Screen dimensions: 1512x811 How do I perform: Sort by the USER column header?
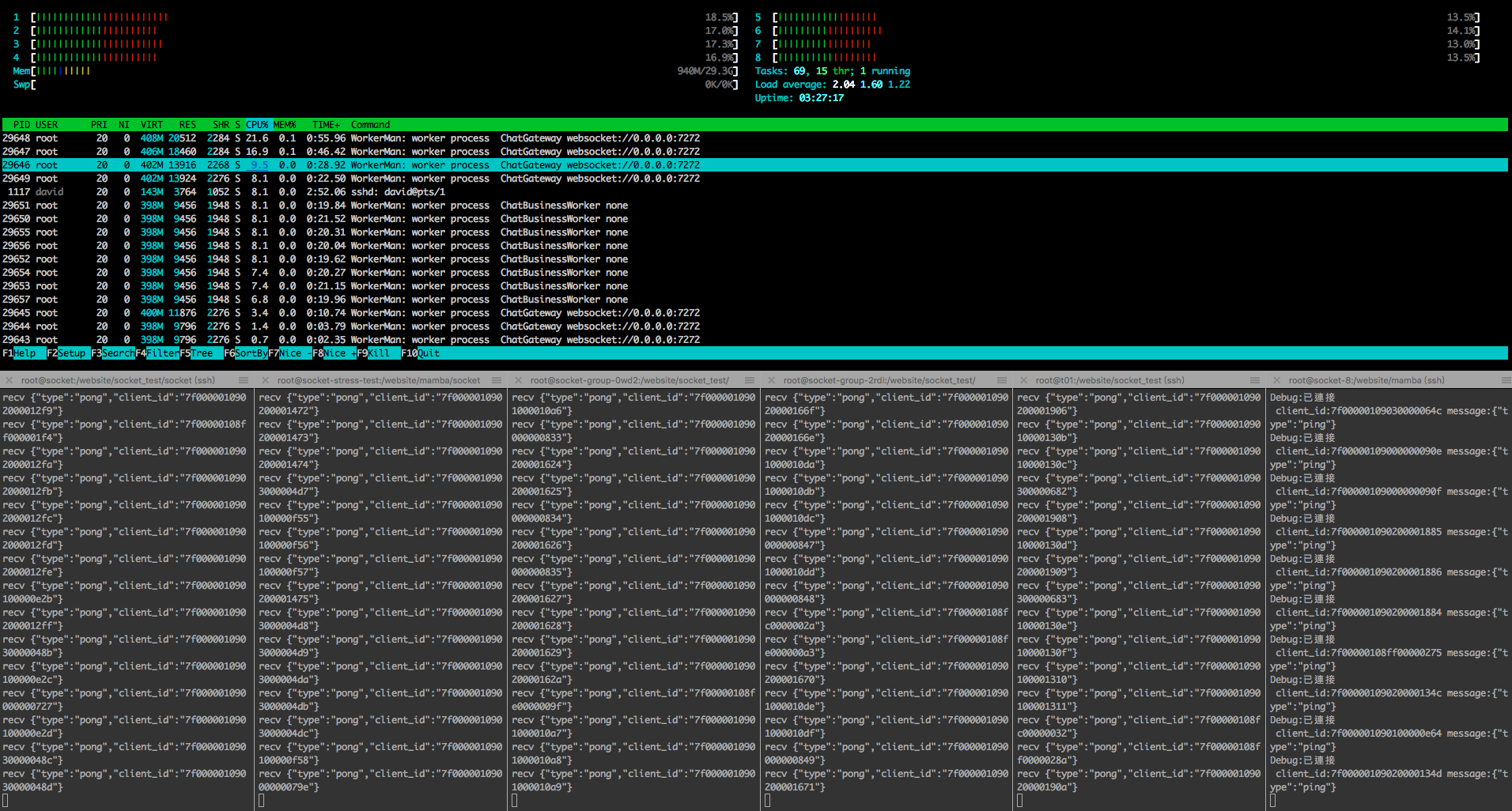[47, 125]
